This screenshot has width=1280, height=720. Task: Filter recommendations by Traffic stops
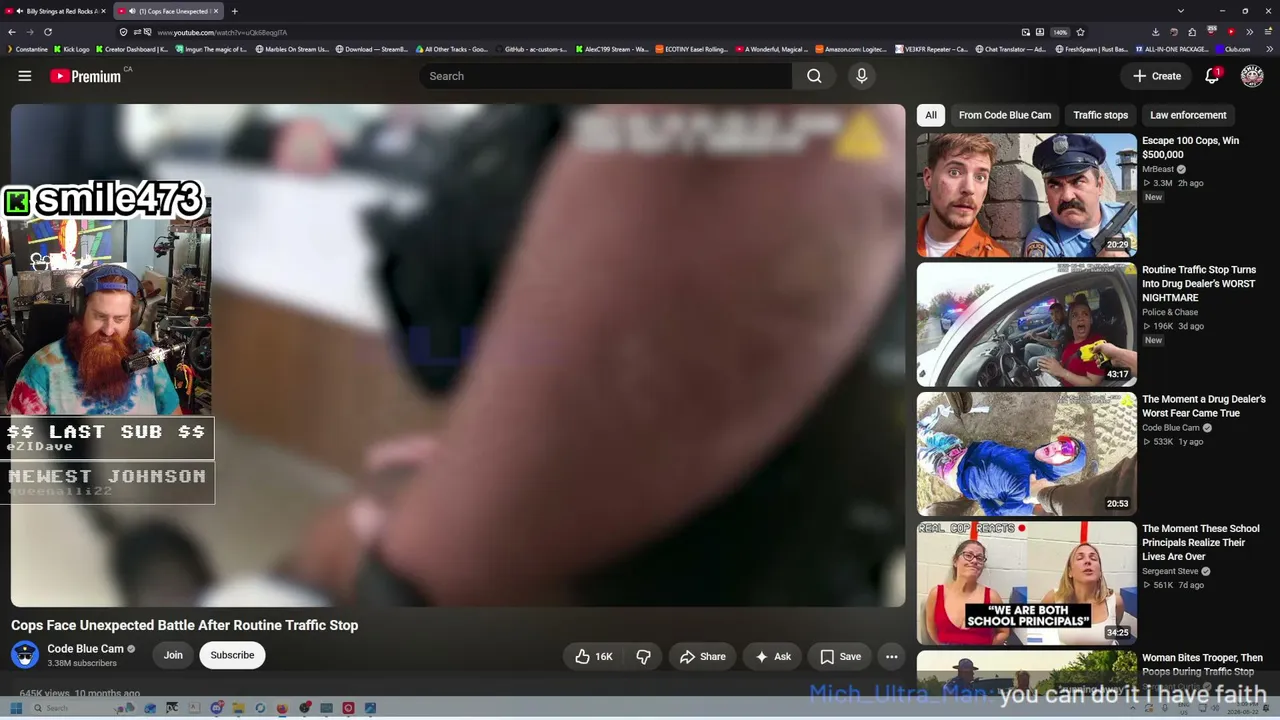click(1100, 115)
